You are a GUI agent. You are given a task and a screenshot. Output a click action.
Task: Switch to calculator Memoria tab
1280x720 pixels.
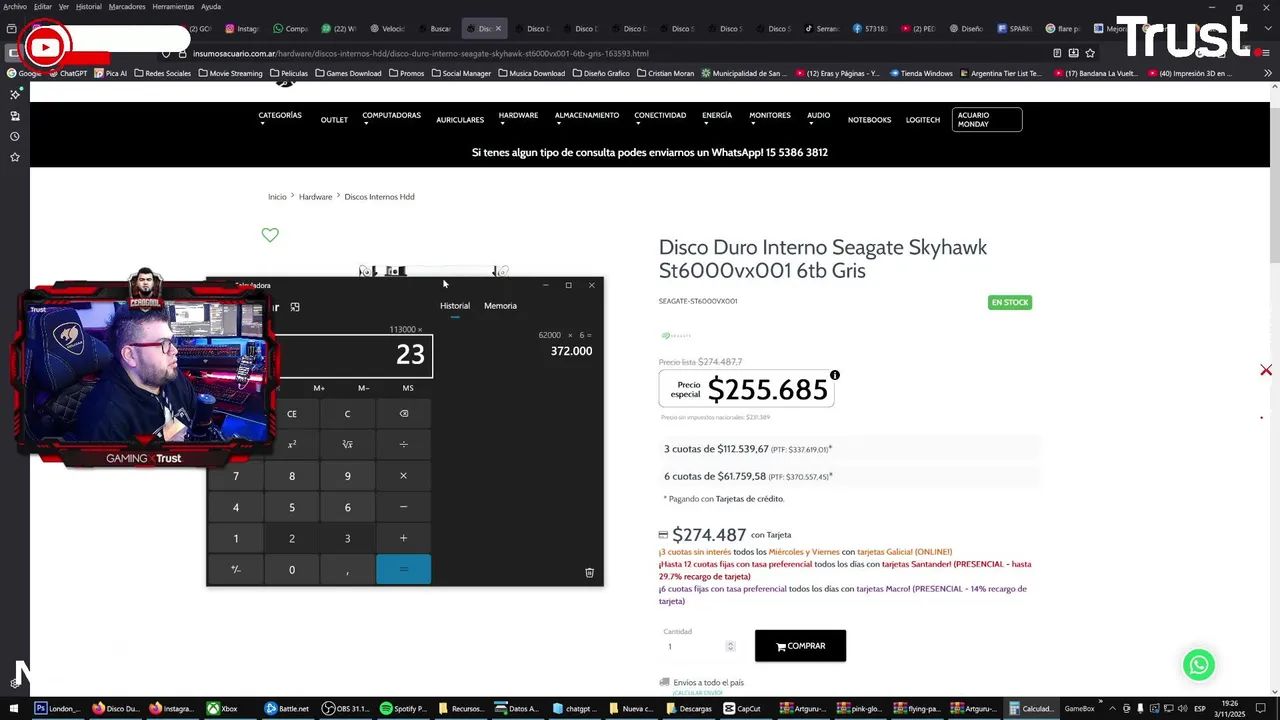click(500, 306)
